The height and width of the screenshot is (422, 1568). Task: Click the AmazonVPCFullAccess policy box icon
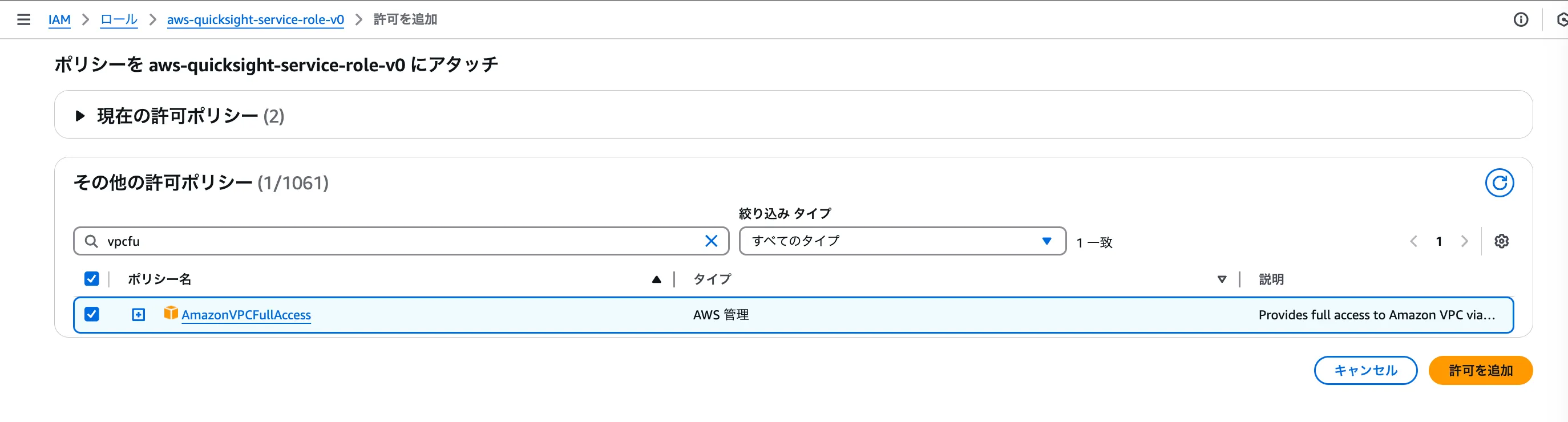[x=171, y=313]
